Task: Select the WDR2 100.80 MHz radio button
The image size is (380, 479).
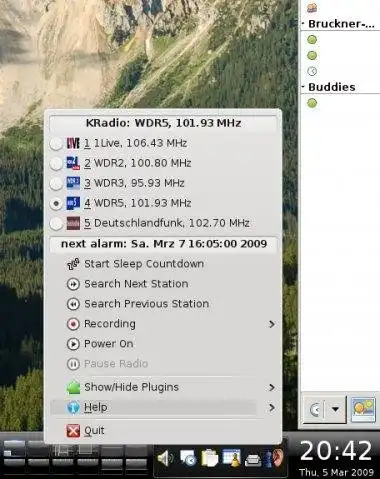Action: 56,164
